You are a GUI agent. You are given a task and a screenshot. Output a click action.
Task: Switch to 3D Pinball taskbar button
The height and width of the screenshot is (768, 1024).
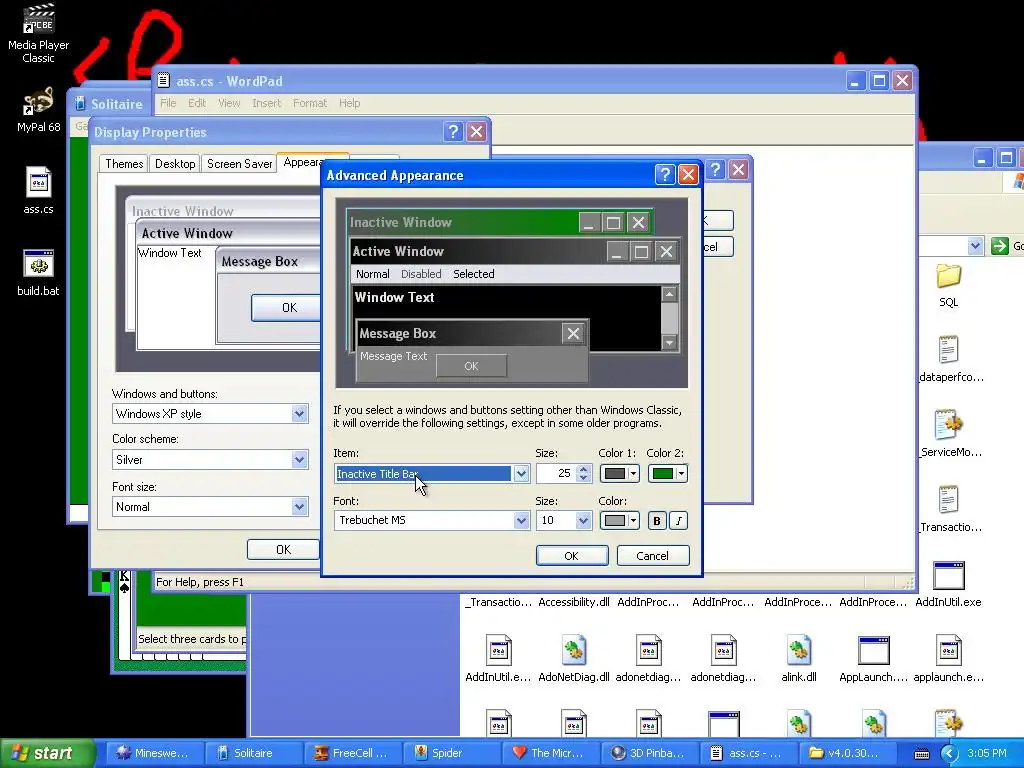tap(649, 753)
